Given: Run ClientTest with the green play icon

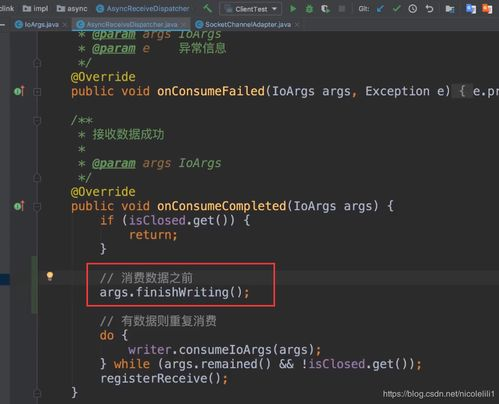Looking at the screenshot, I should click(293, 9).
